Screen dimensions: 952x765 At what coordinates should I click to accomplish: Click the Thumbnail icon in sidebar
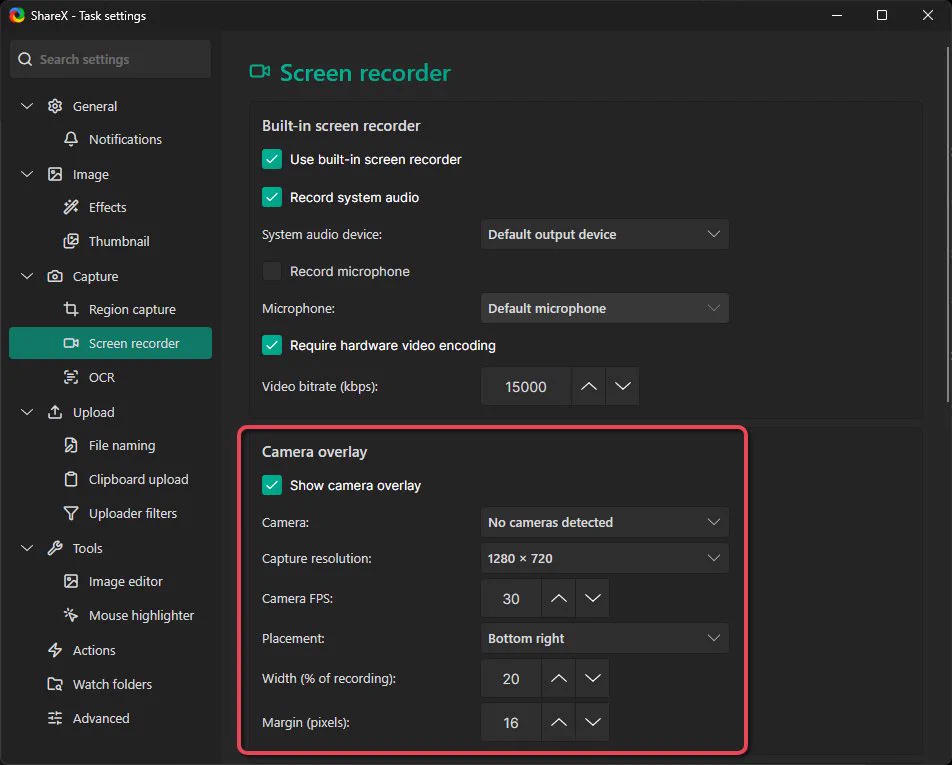coord(71,241)
